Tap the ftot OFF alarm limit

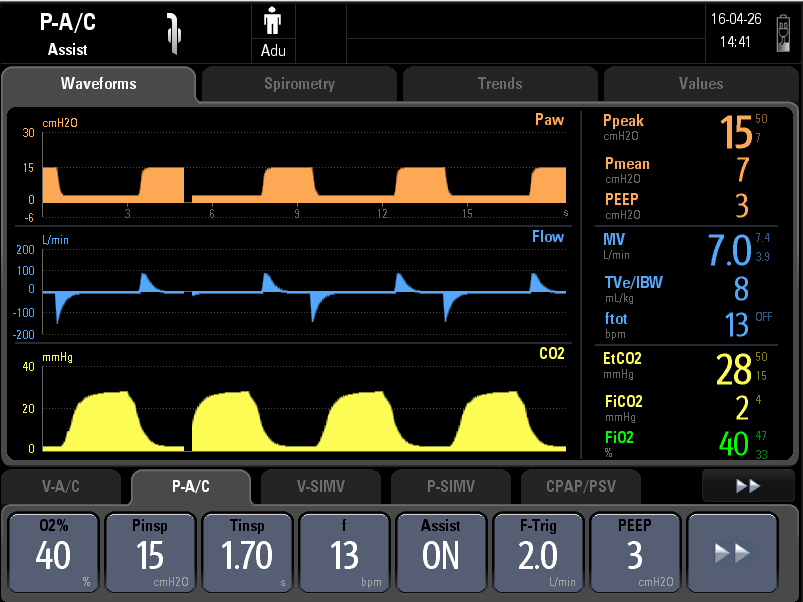[764, 317]
